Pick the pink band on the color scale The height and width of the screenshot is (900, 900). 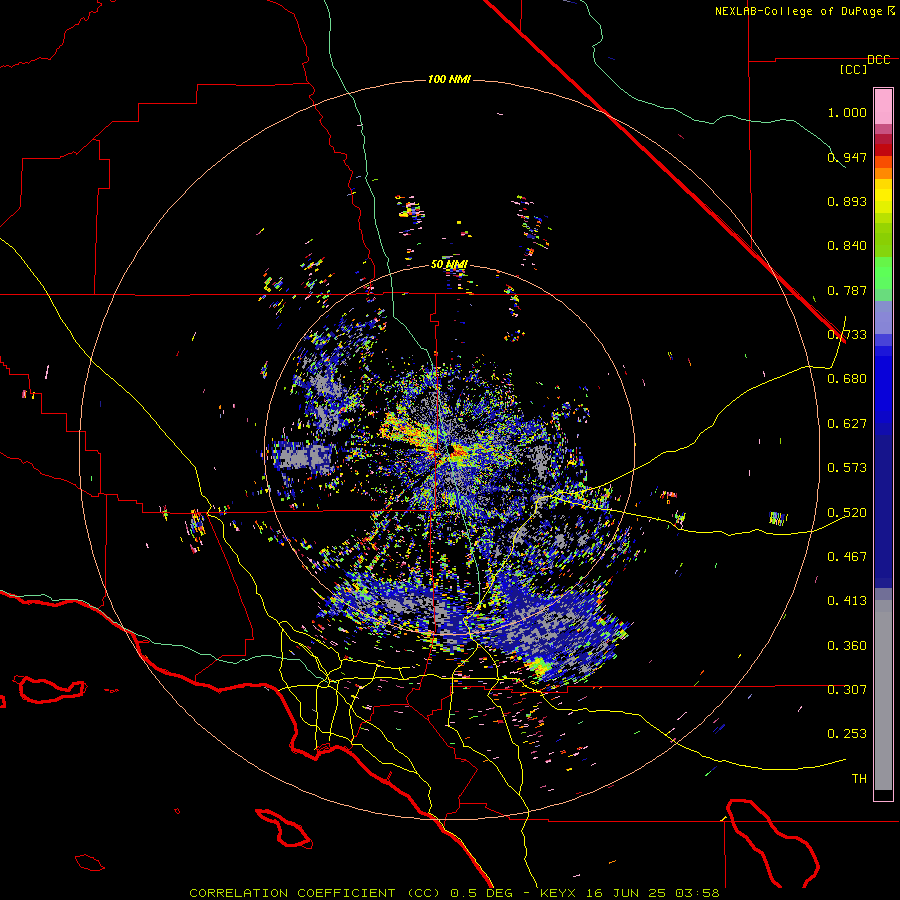pyautogui.click(x=883, y=107)
